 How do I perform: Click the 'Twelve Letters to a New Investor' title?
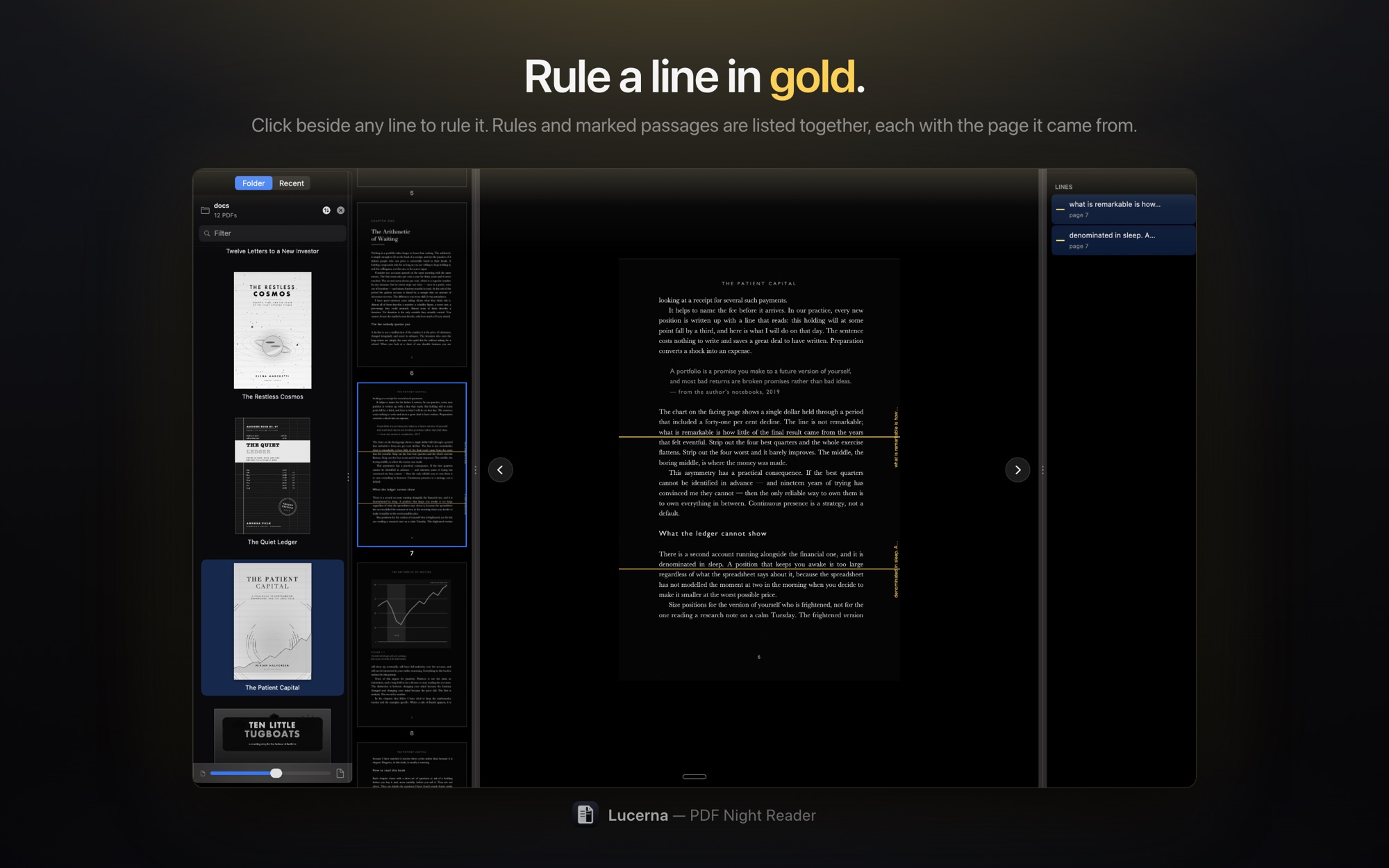pos(272,251)
